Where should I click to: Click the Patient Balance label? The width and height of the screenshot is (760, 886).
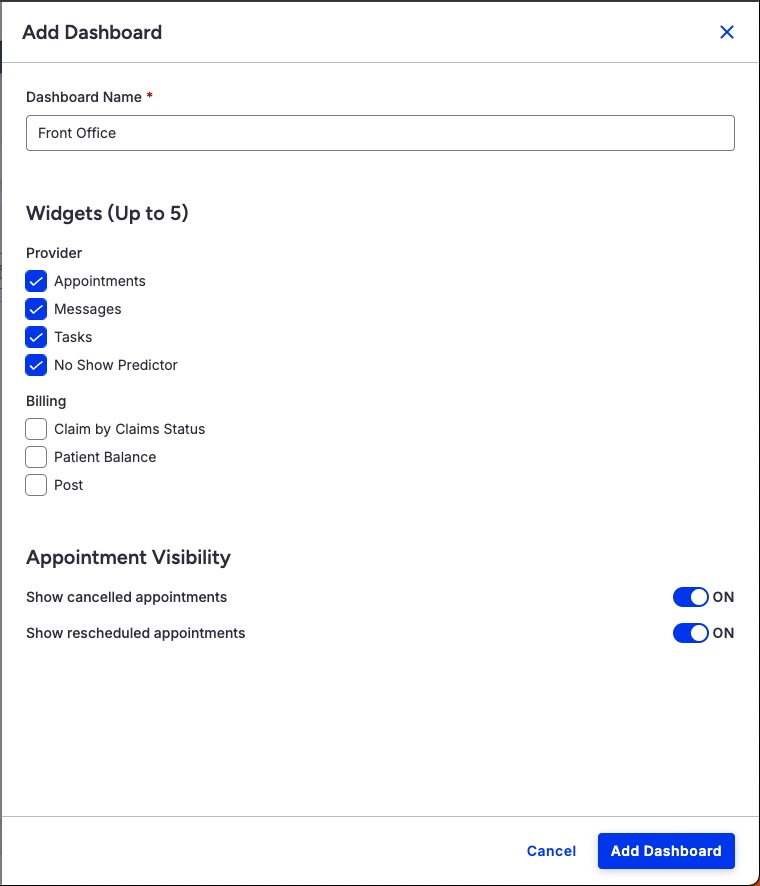(105, 457)
